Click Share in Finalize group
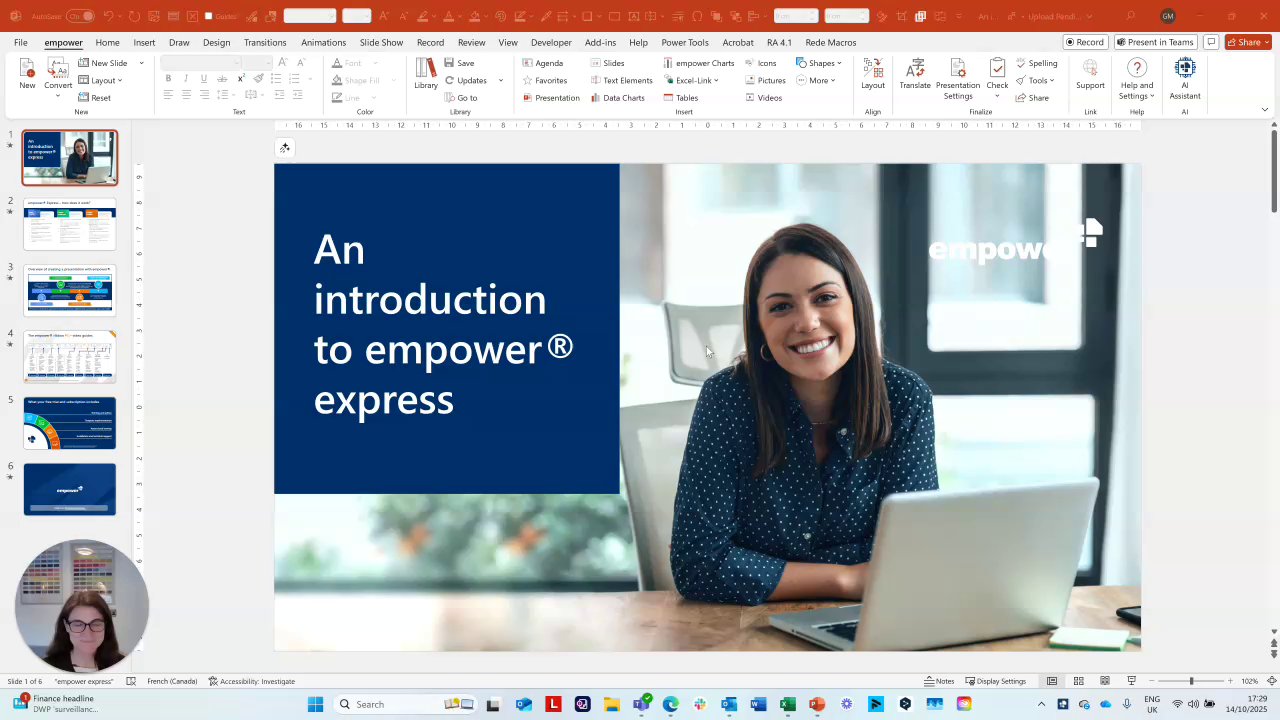The width and height of the screenshot is (1280, 720). (1032, 98)
